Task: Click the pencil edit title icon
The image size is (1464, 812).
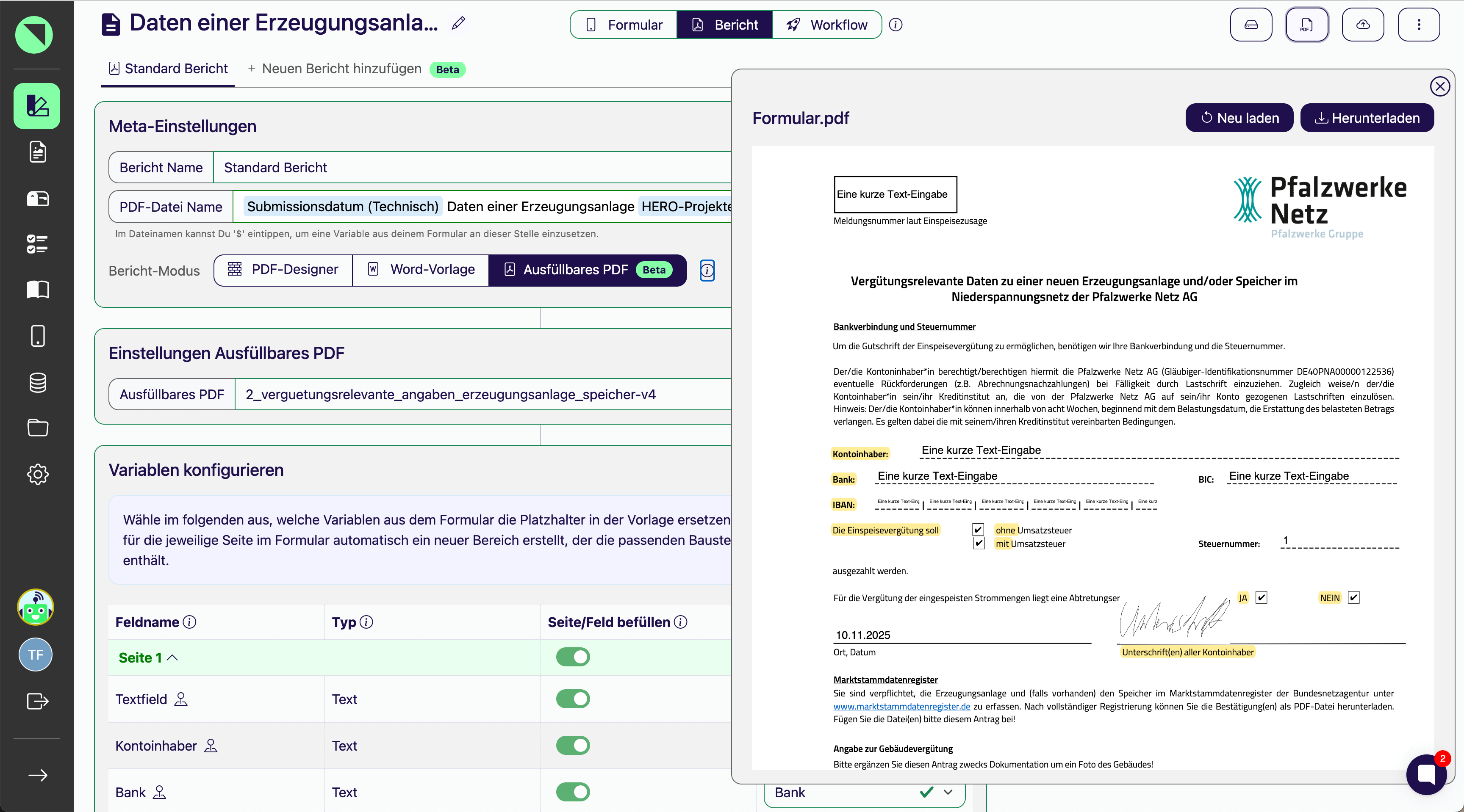Action: tap(458, 23)
